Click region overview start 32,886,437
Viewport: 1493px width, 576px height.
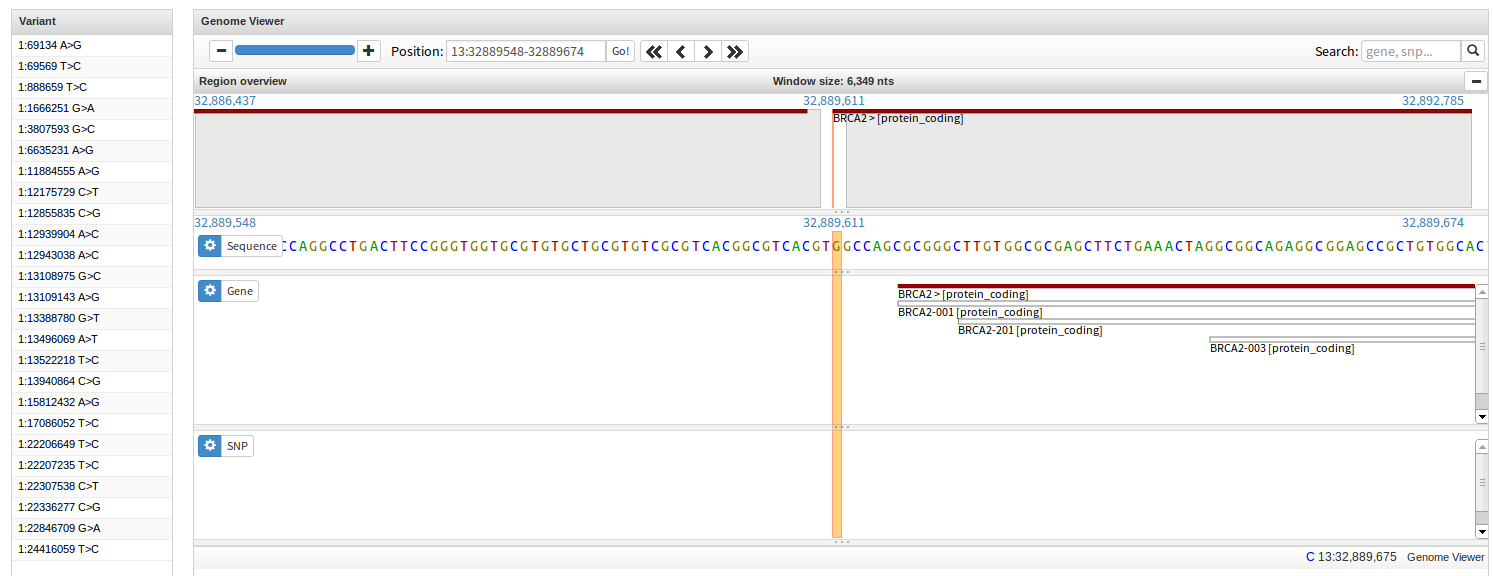[225, 101]
